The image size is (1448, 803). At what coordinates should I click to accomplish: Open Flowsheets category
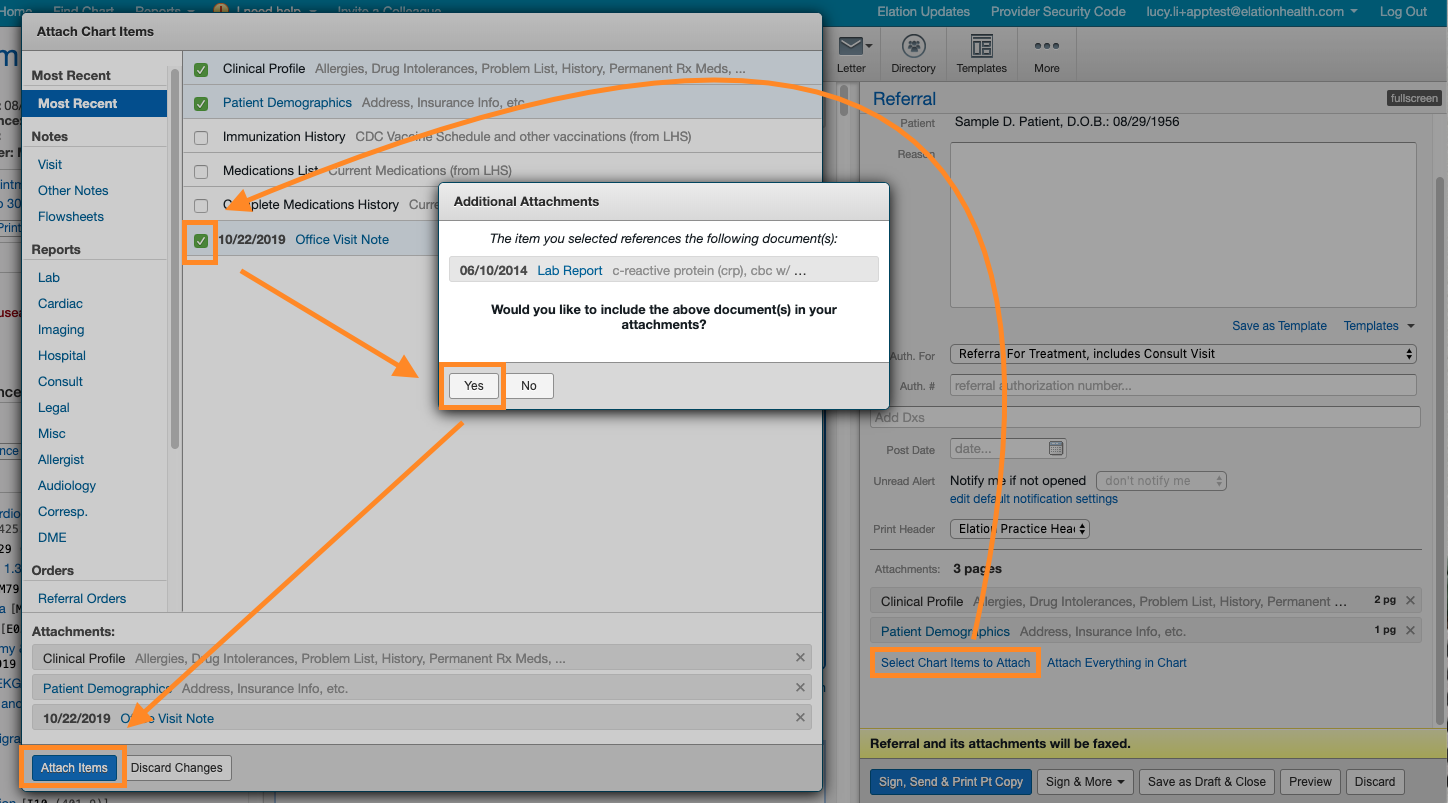(71, 216)
